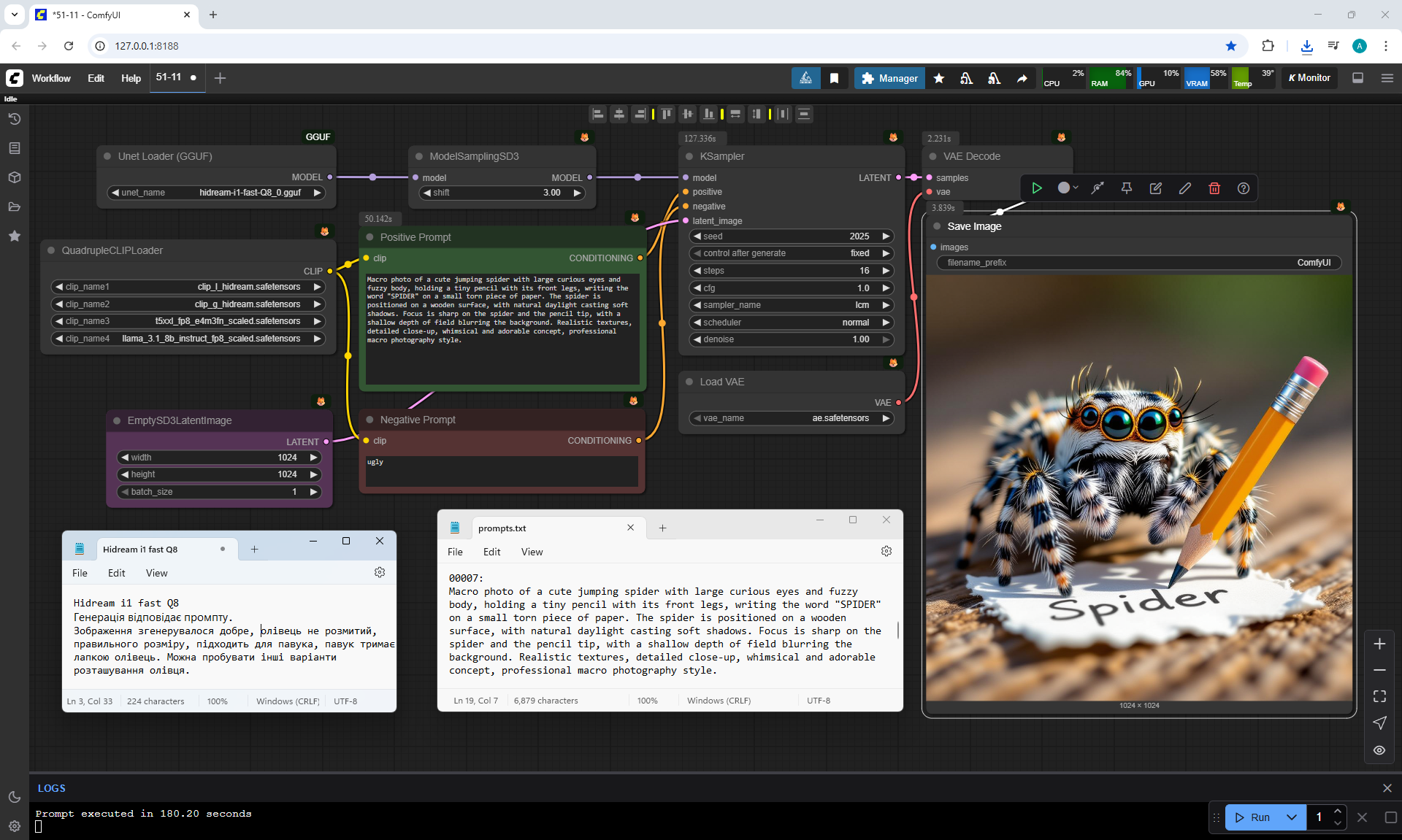Open the Manager star favorites icon
Image resolution: width=1402 pixels, height=840 pixels.
click(939, 78)
